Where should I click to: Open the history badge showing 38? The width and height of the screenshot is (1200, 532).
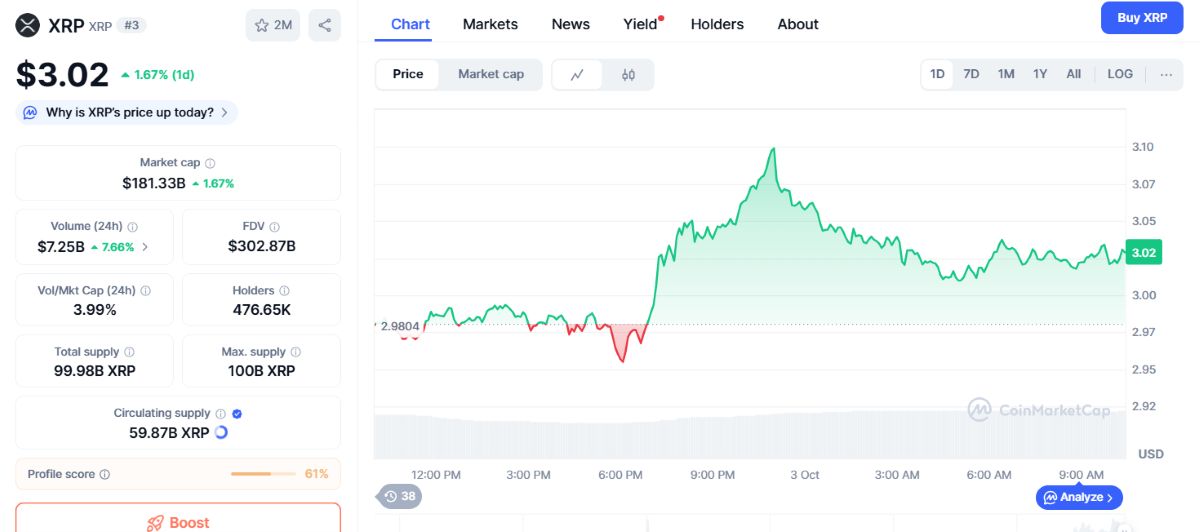(399, 496)
